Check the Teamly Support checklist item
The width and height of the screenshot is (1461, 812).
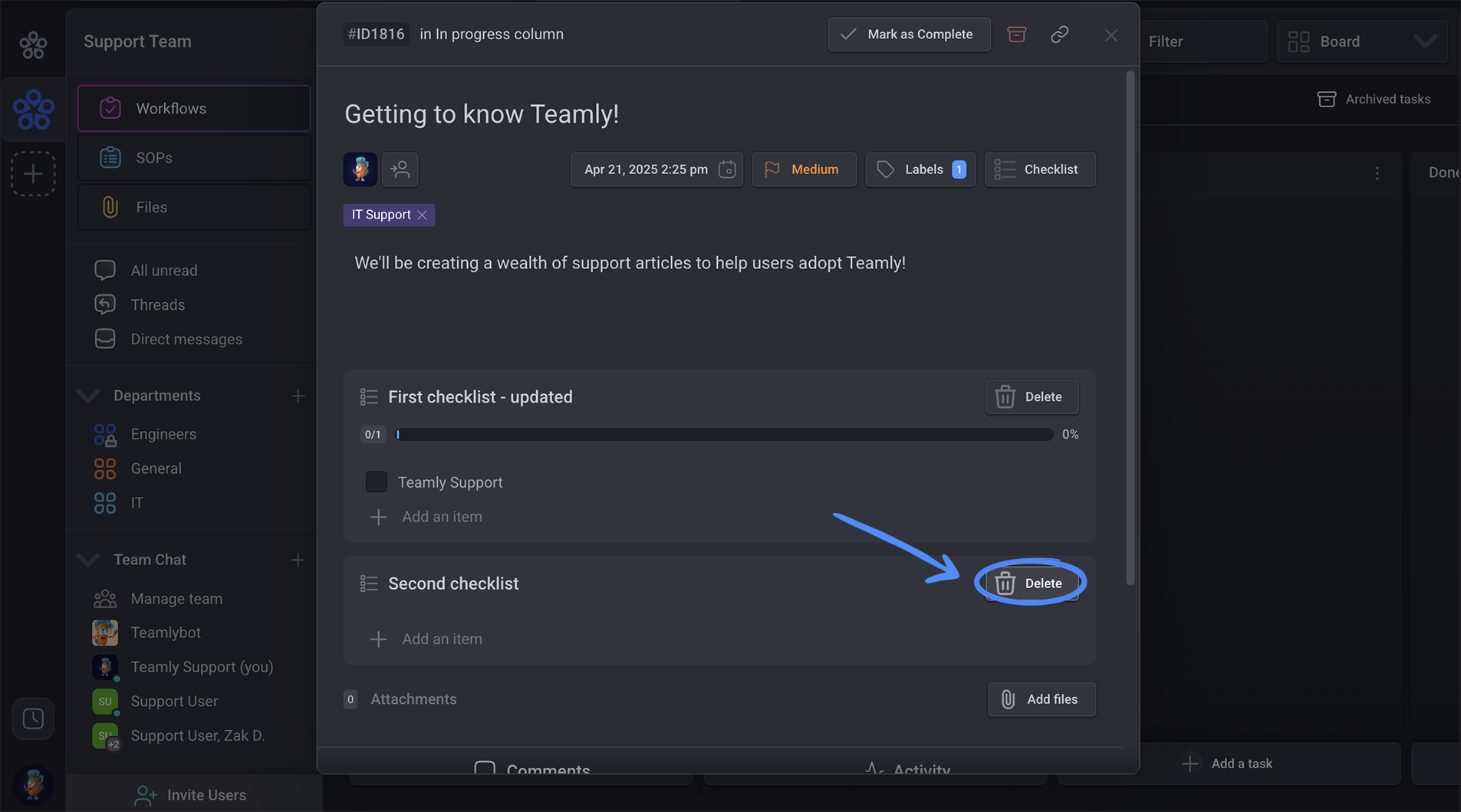tap(376, 482)
